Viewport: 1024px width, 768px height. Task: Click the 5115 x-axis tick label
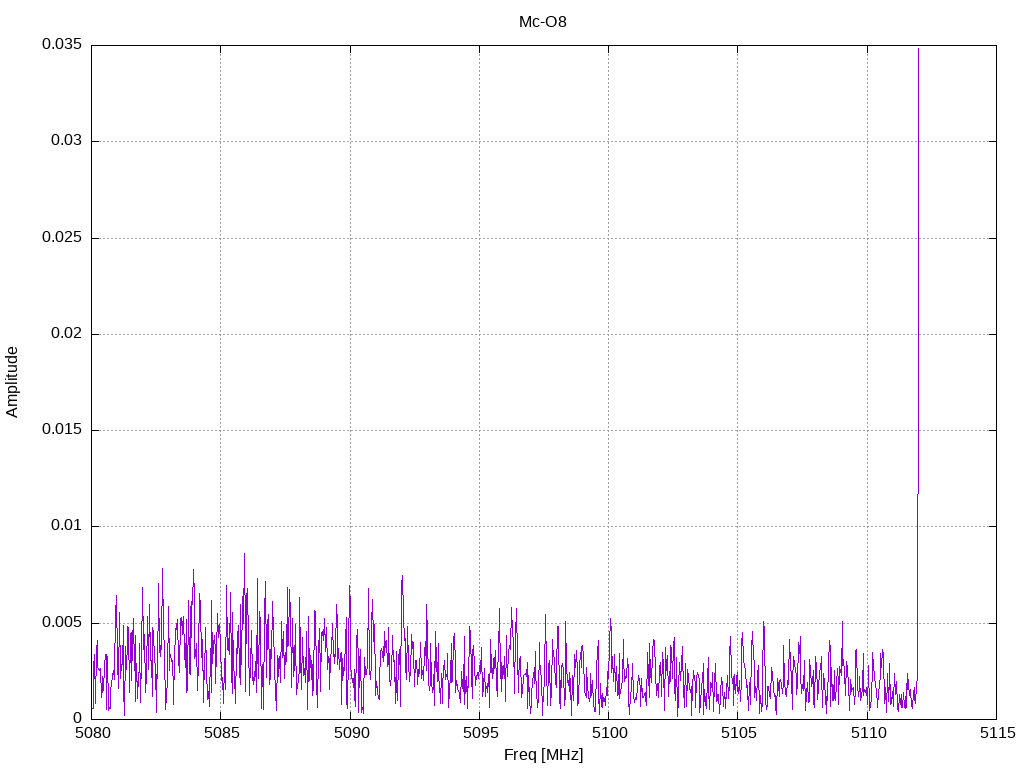pyautogui.click(x=996, y=733)
